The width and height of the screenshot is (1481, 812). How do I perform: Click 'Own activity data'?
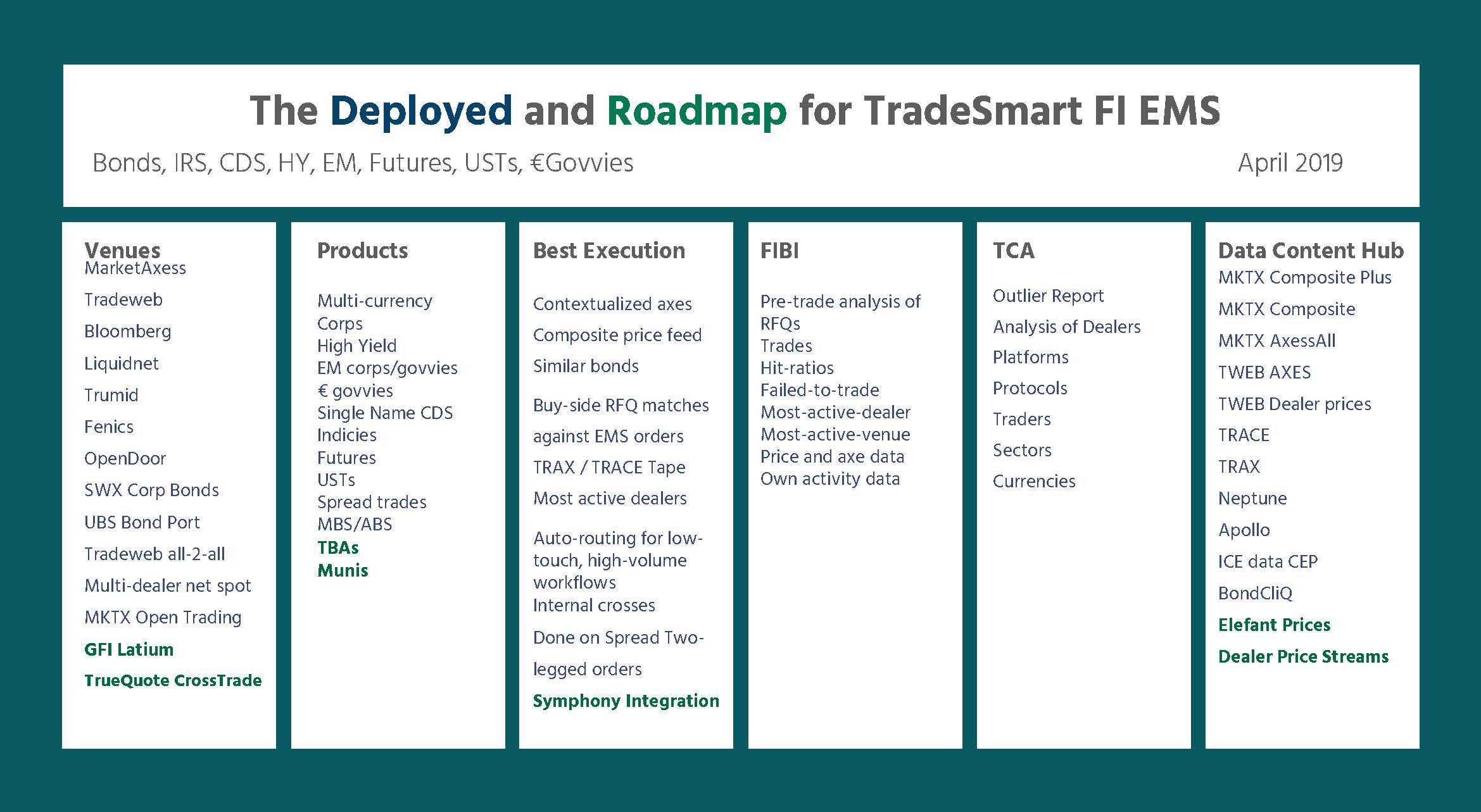[830, 479]
